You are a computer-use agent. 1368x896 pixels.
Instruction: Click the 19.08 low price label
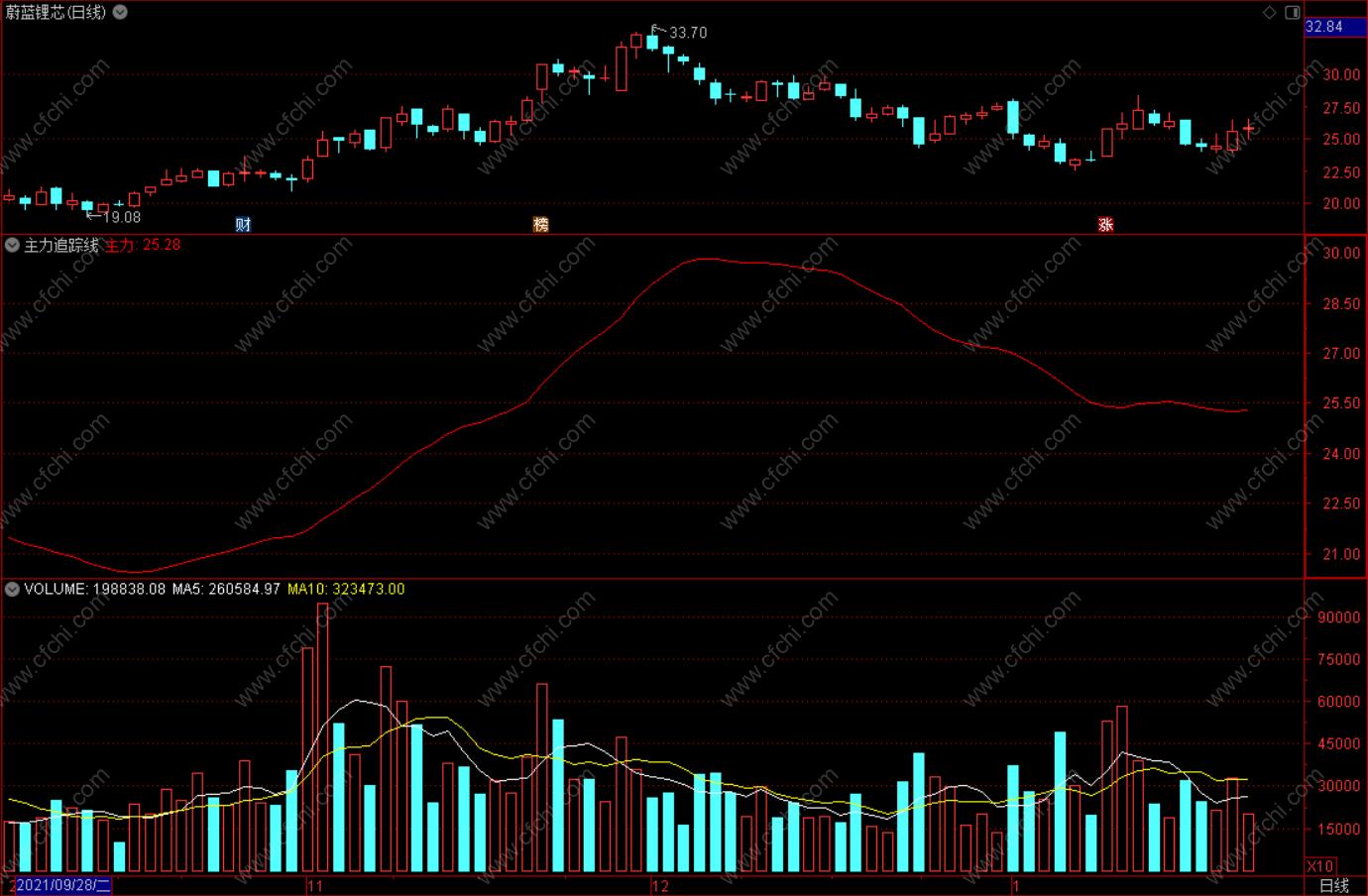pos(122,217)
